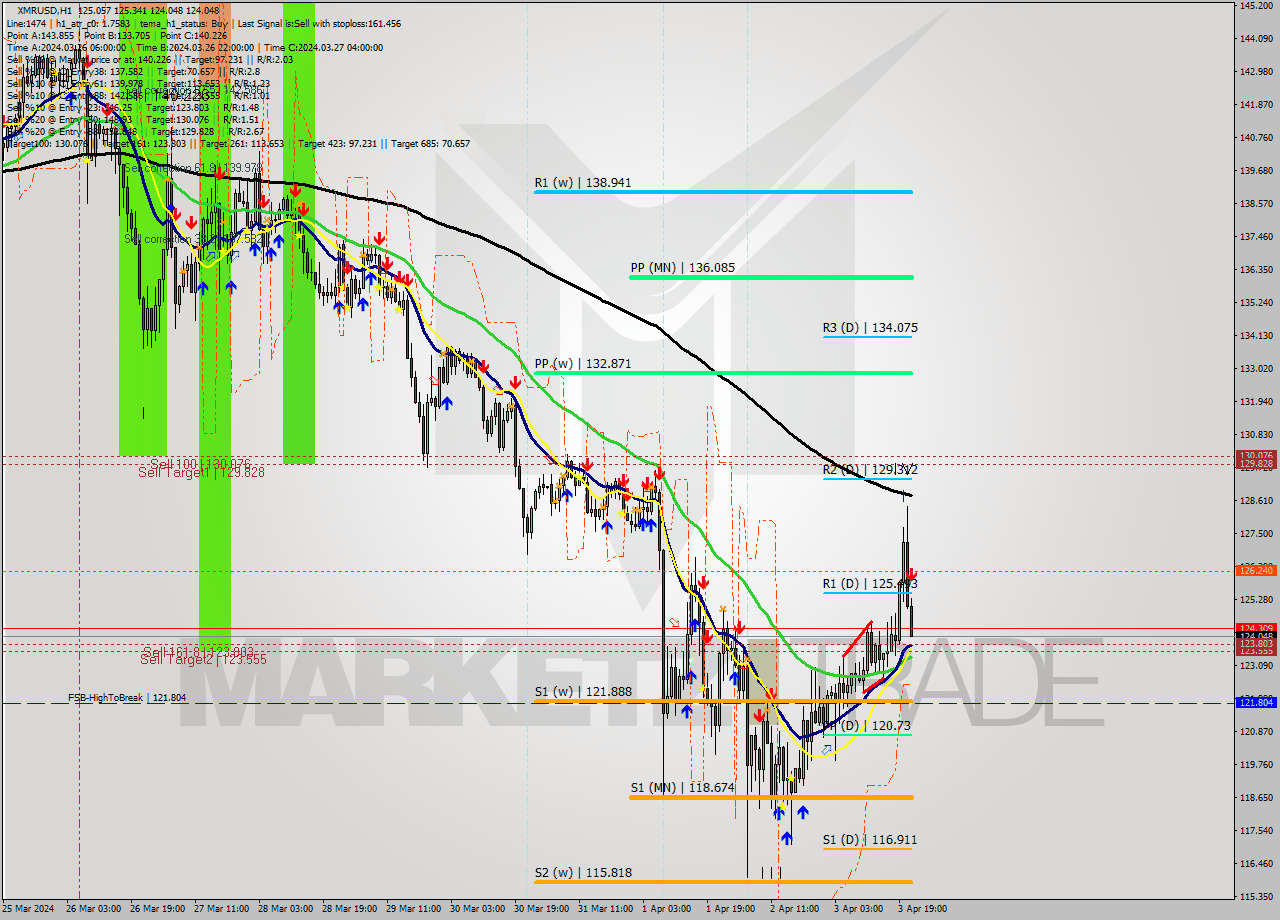Click the '26 Mar 19:00' time label
Screen dimensions: 1280x920
[157, 910]
